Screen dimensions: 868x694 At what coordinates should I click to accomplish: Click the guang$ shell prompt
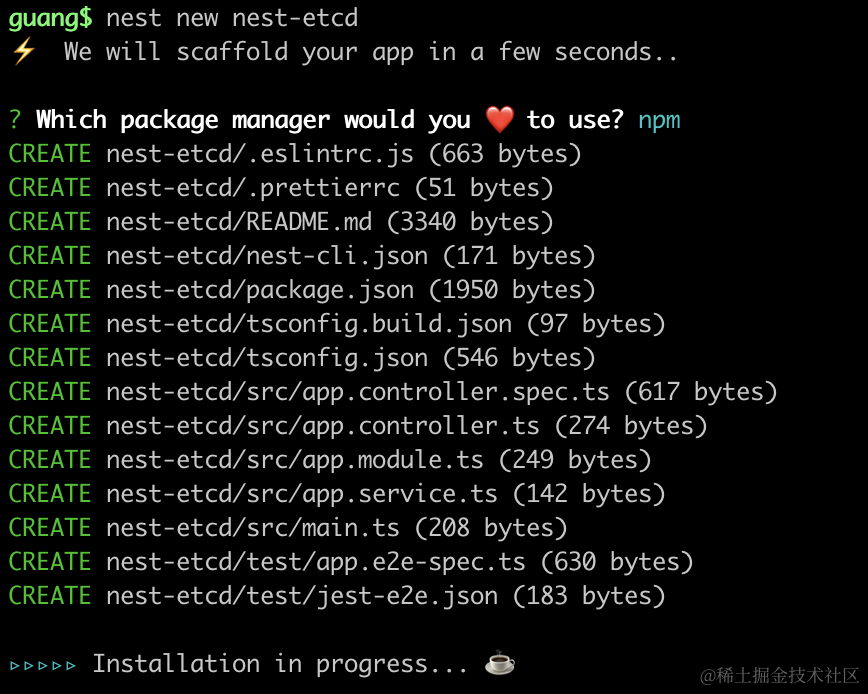click(51, 18)
